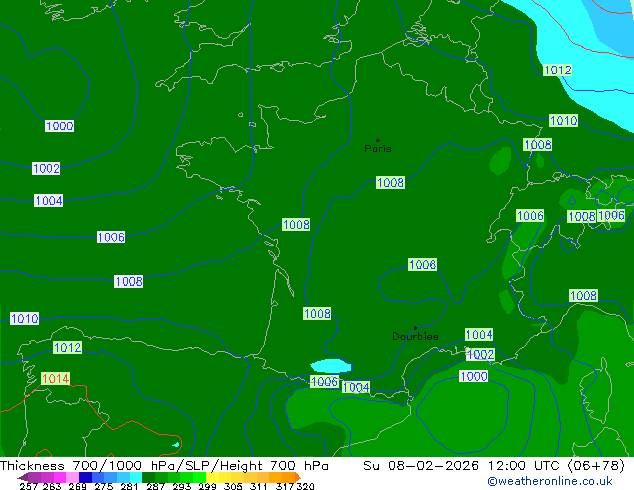The width and height of the screenshot is (634, 490).
Task: Click the cyan patch north of the Pyrenees
Action: (331, 366)
